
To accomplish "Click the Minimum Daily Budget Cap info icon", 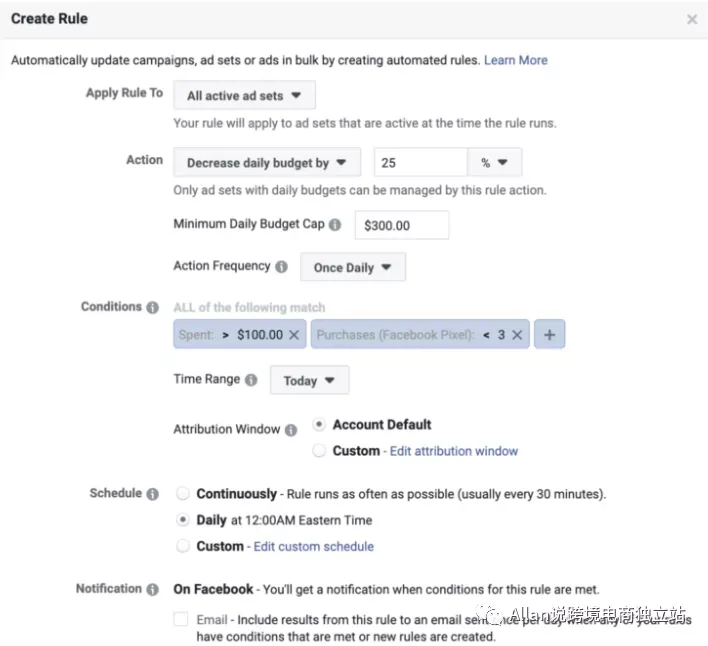I will pyautogui.click(x=335, y=224).
